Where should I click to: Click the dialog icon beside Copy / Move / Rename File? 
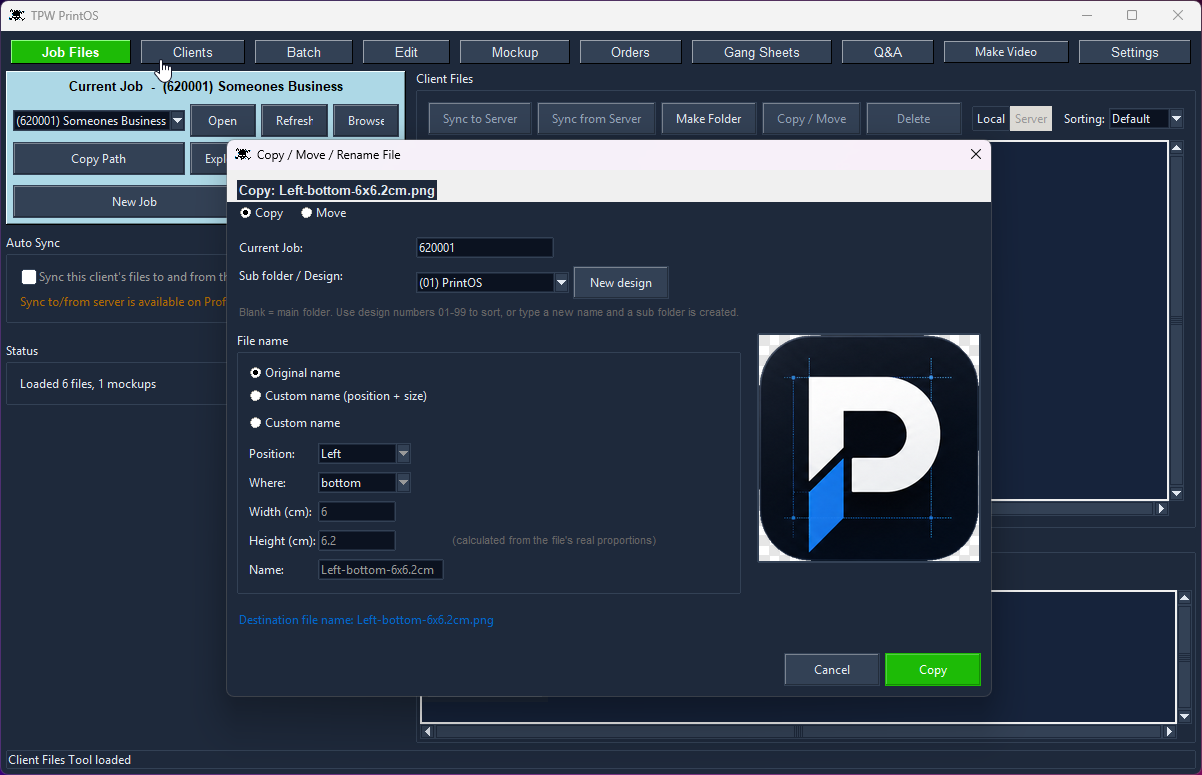click(243, 154)
